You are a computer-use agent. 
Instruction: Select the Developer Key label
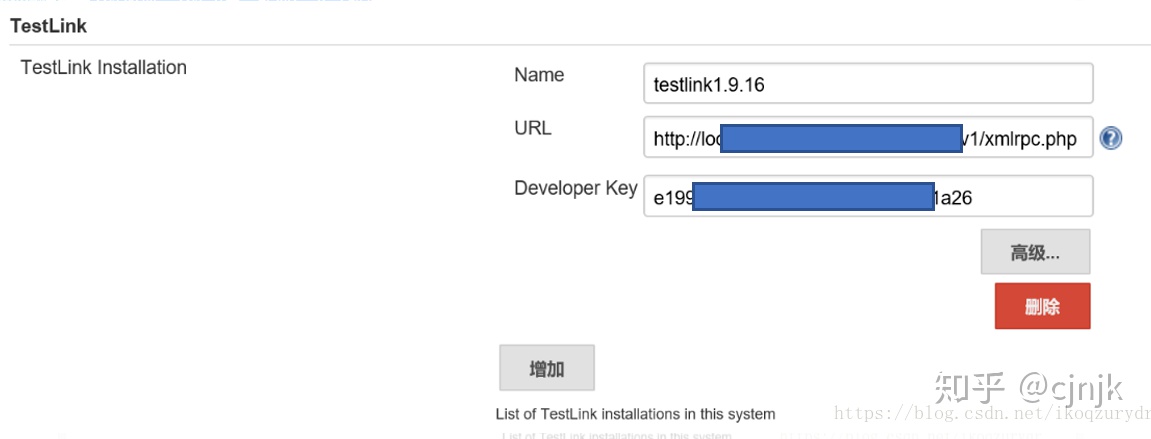tap(576, 189)
